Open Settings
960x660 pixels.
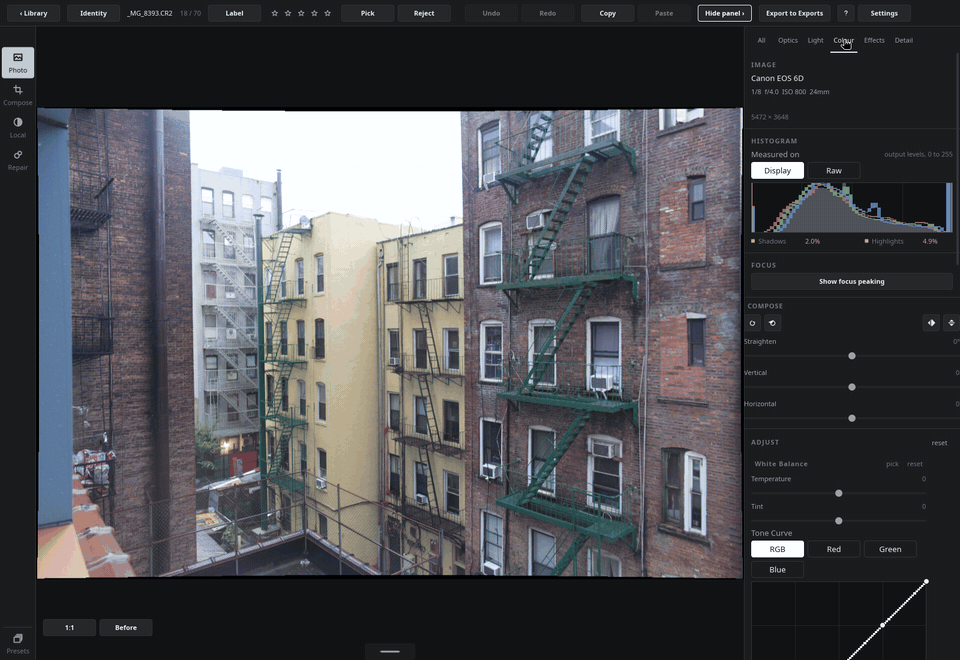coord(884,13)
